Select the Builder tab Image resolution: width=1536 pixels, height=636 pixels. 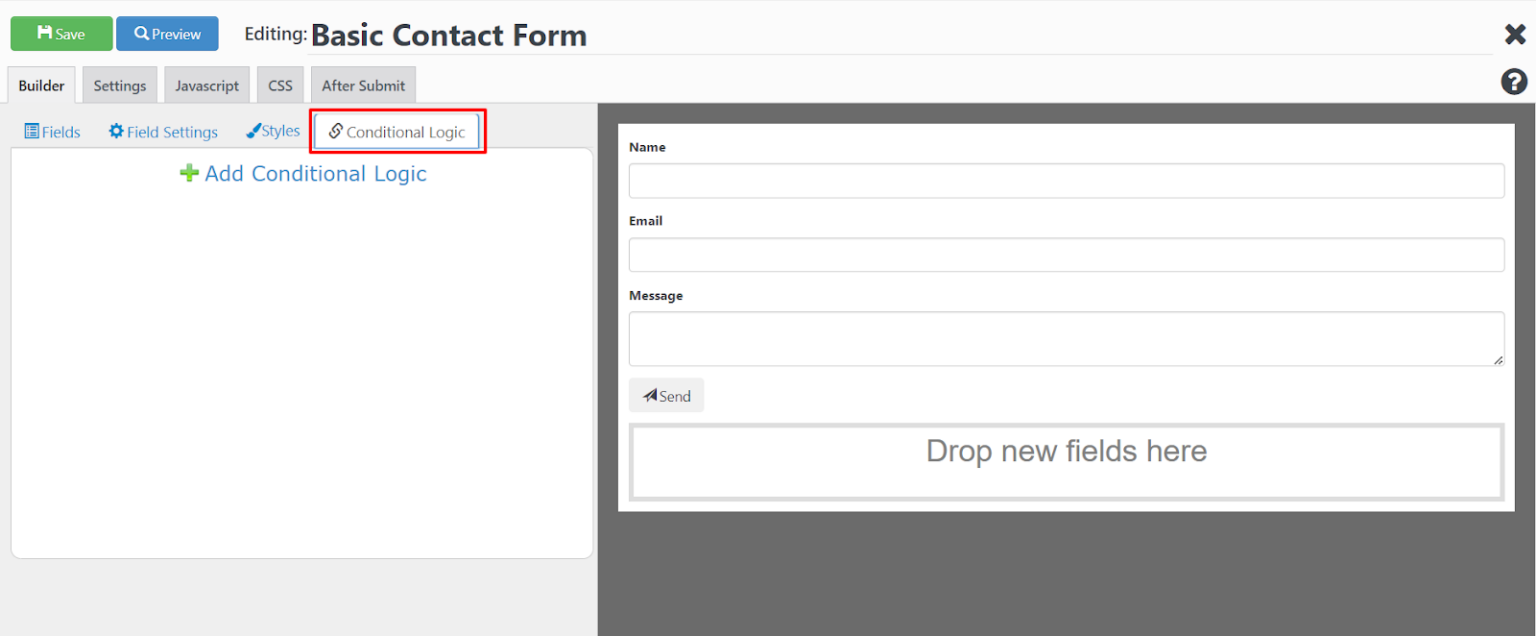tap(41, 85)
